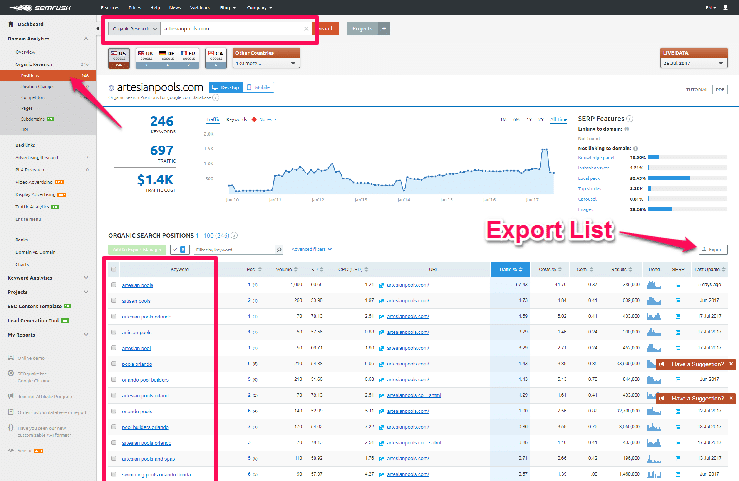This screenshot has height=481, width=739.
Task: Open external link icon in orlando pool builders row
Action: [x=381, y=380]
